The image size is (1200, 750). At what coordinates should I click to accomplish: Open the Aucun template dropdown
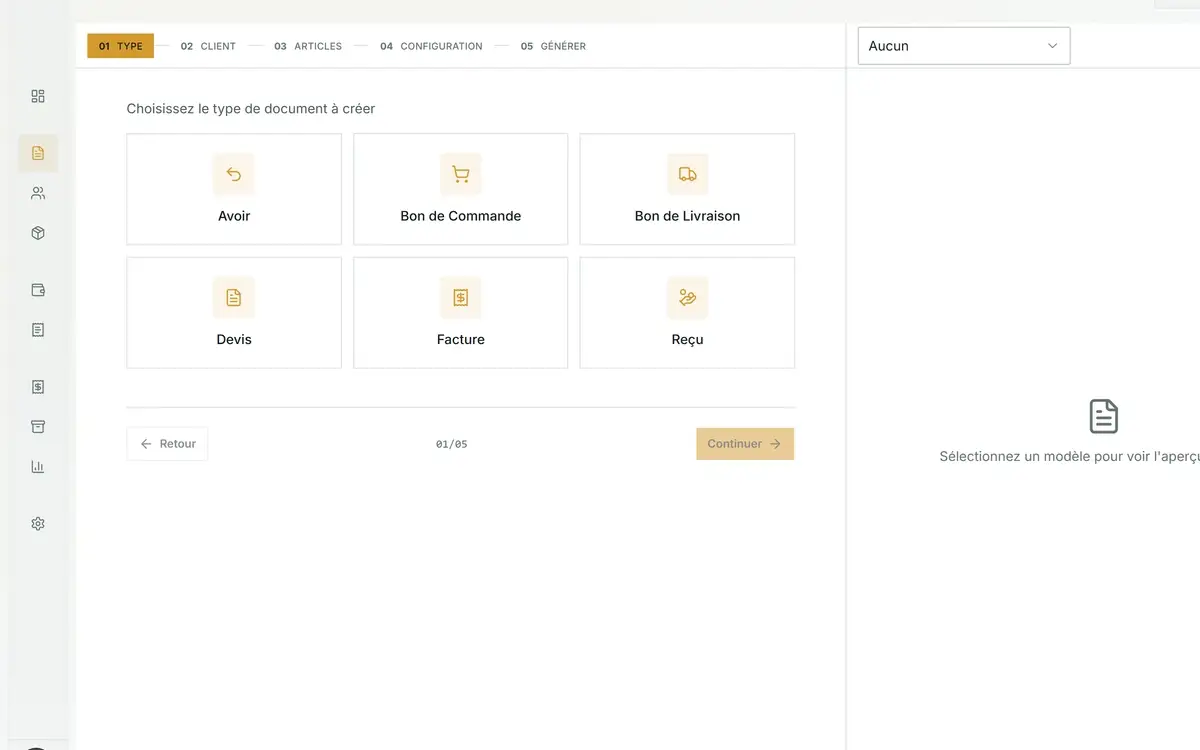click(964, 46)
